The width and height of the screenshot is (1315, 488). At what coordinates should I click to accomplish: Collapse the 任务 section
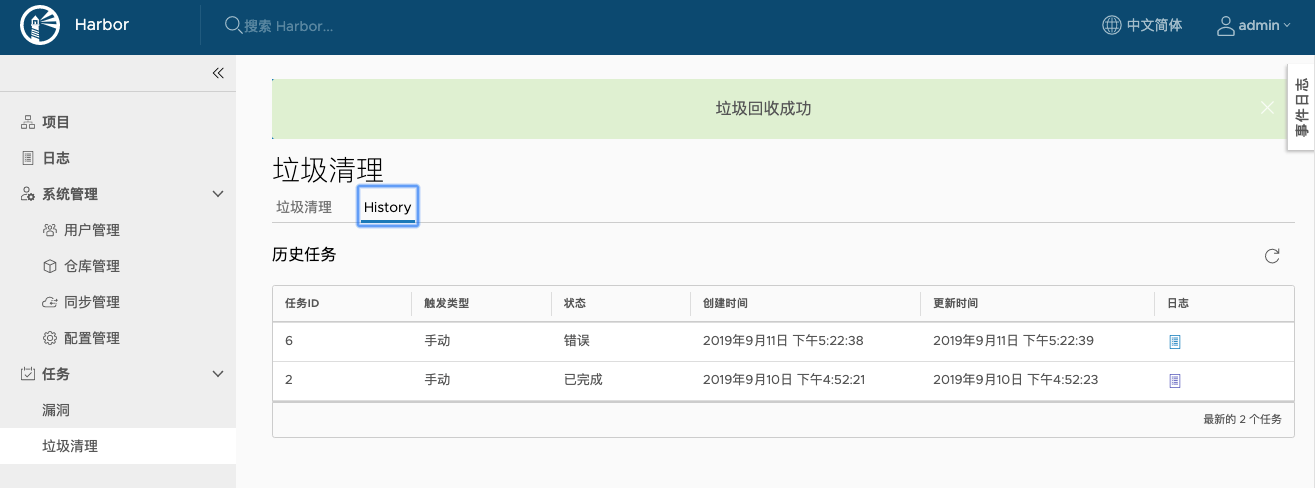coord(218,374)
